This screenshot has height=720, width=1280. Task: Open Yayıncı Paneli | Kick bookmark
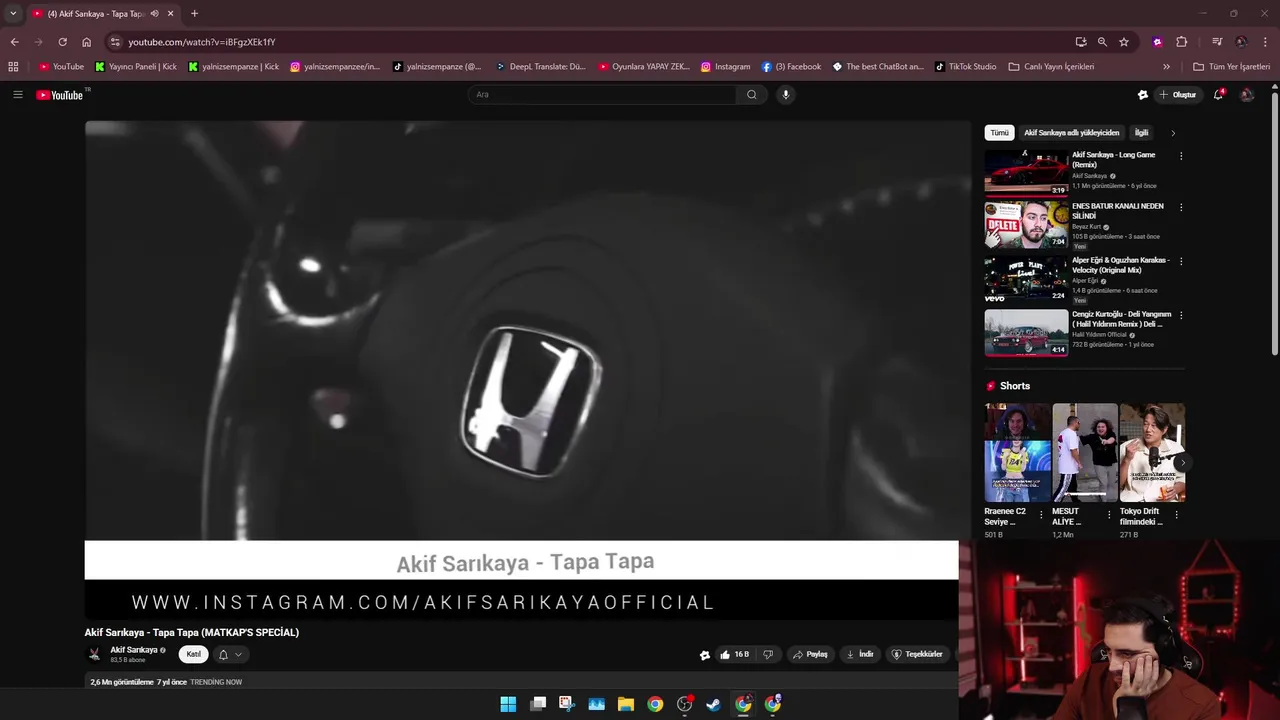click(136, 67)
